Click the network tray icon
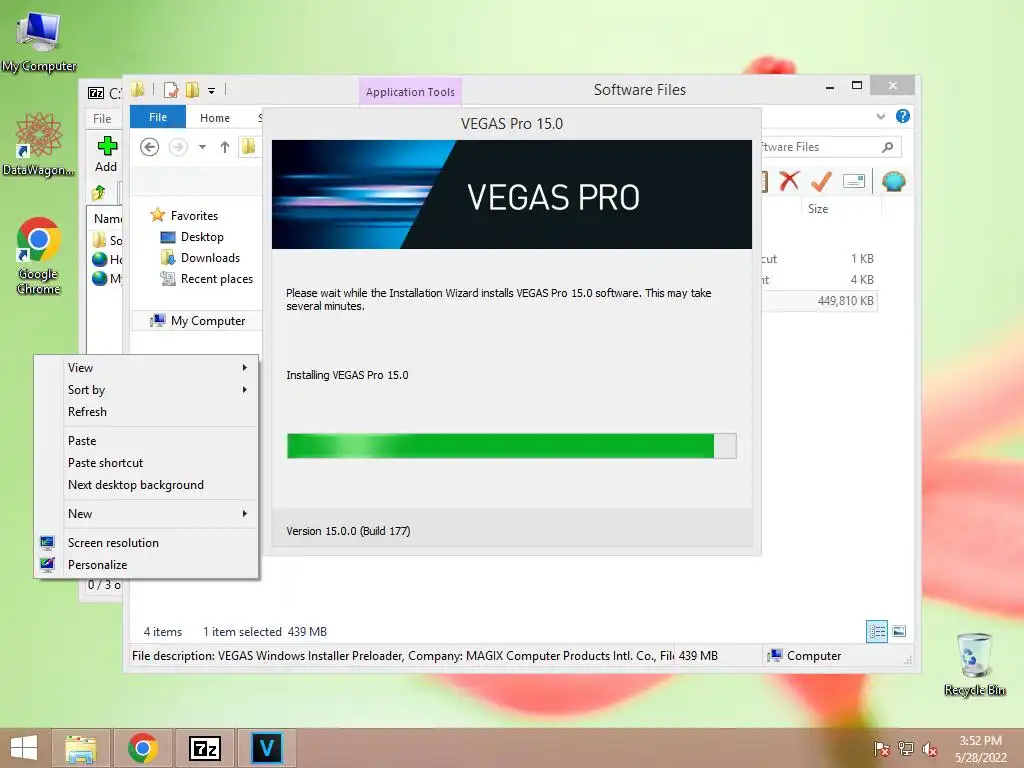 [x=906, y=749]
